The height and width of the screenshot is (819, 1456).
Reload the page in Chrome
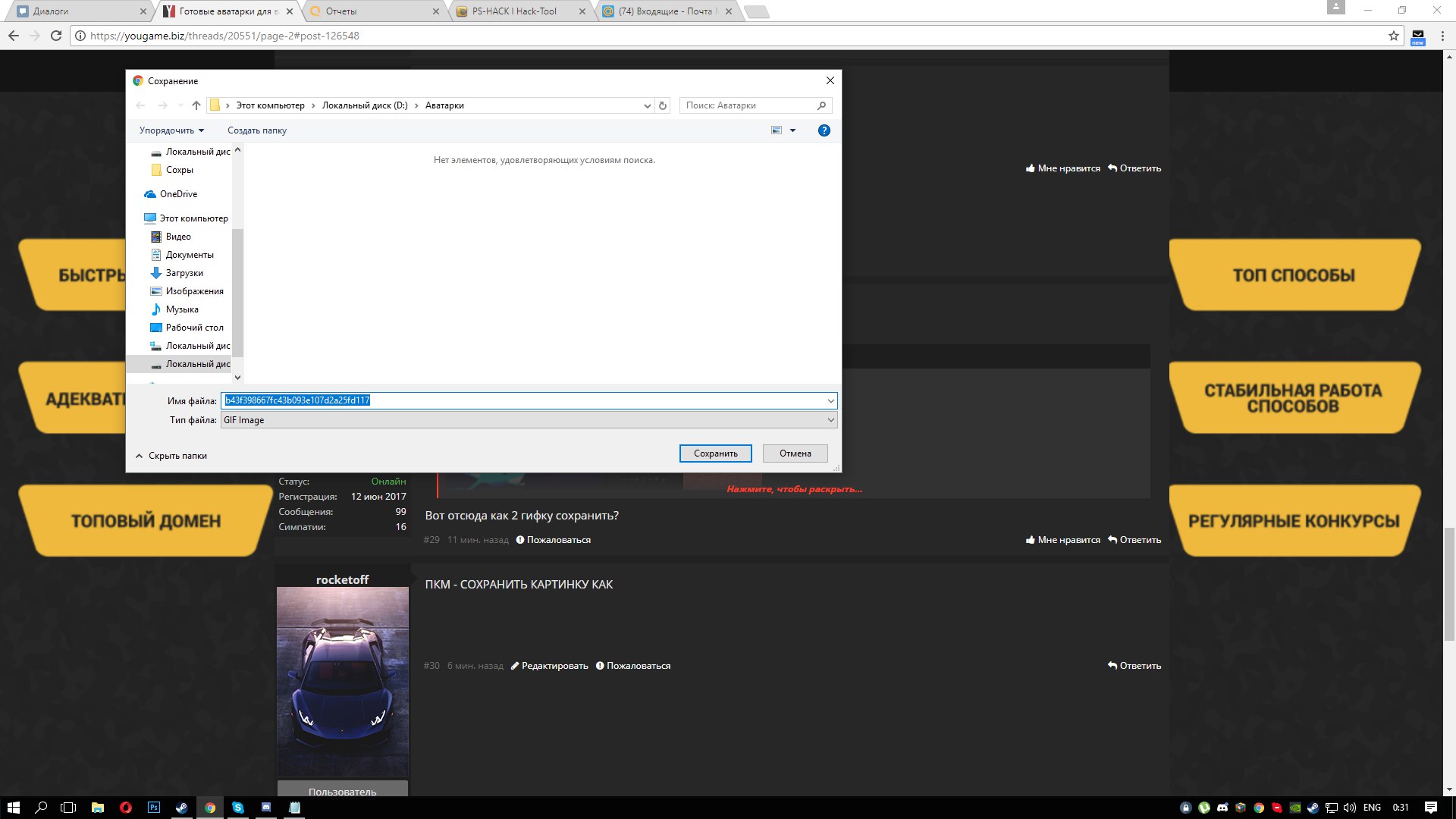pyautogui.click(x=55, y=36)
